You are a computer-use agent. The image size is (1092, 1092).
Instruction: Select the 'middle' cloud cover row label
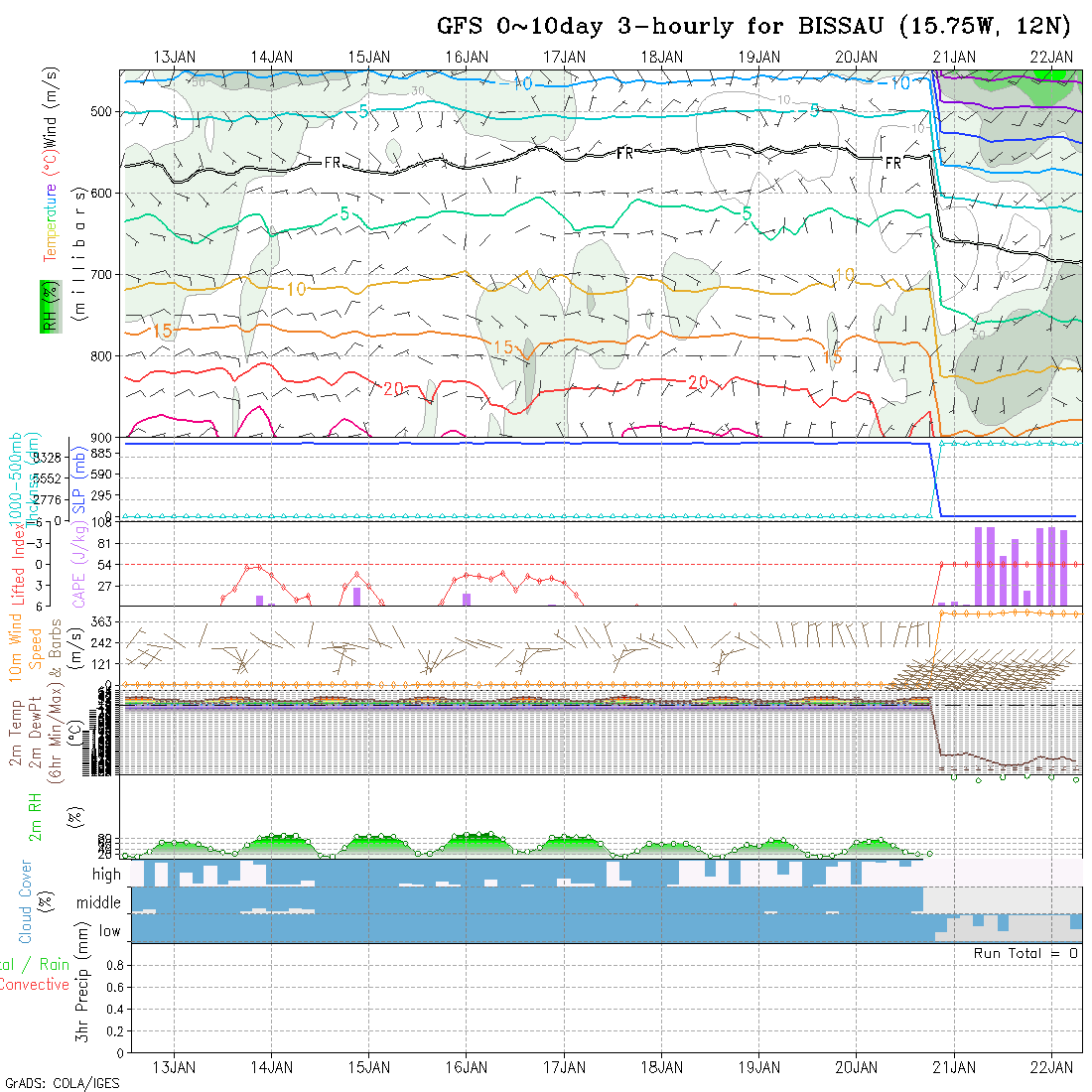(x=99, y=902)
